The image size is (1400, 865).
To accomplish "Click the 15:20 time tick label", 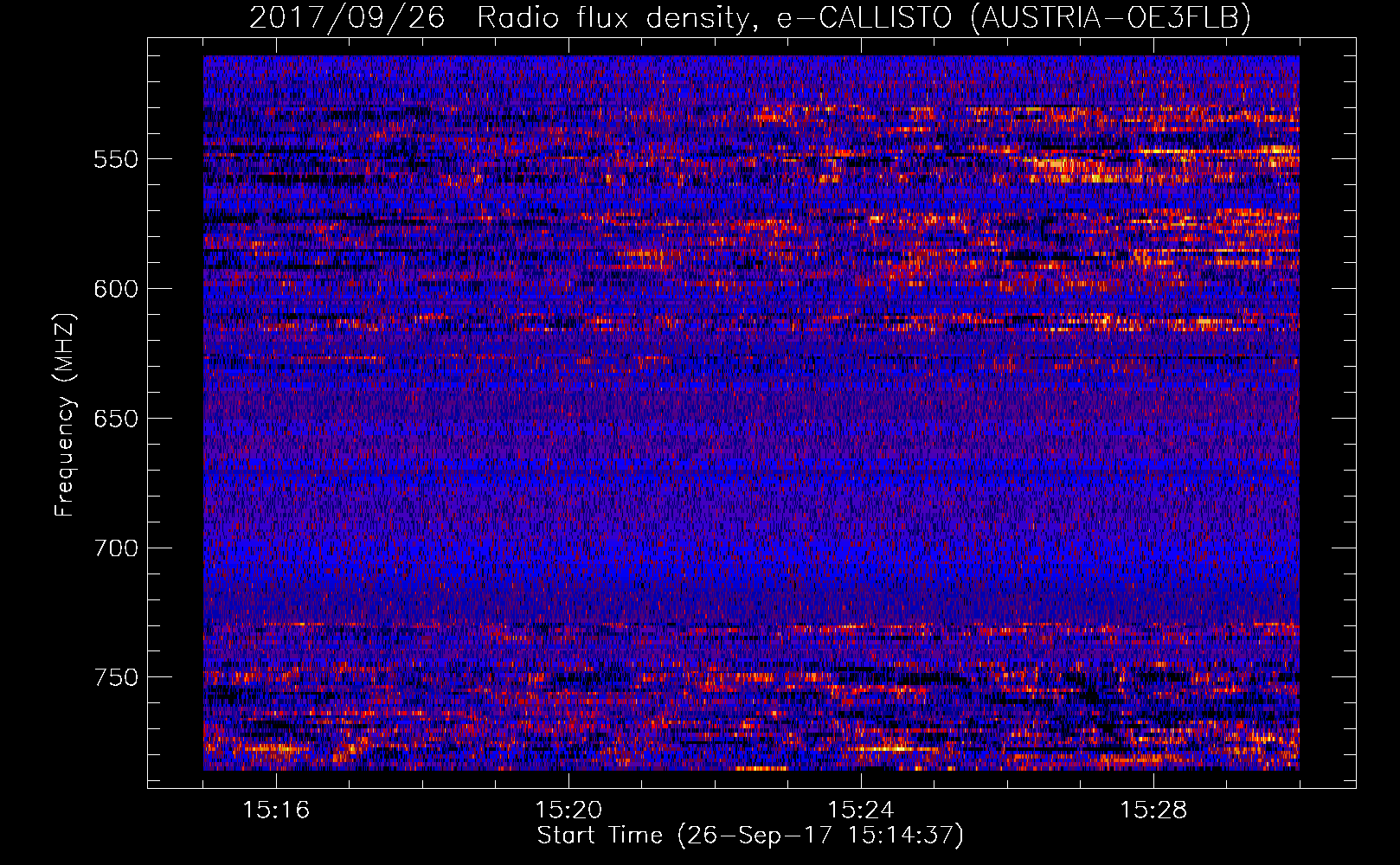I will pyautogui.click(x=568, y=811).
